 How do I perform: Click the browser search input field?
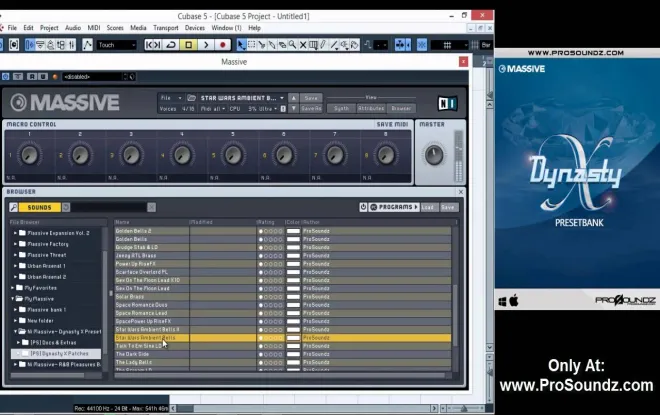109,207
